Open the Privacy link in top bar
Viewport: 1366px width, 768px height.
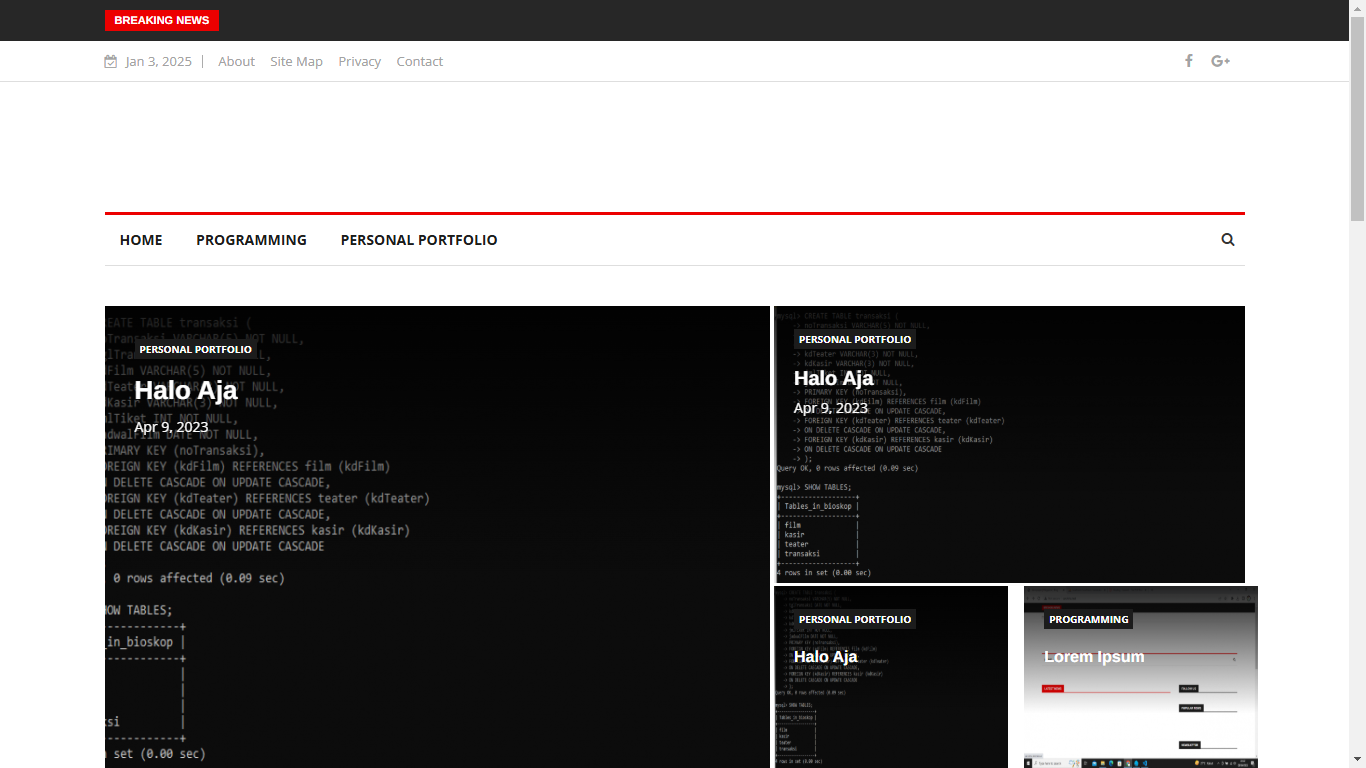[359, 62]
